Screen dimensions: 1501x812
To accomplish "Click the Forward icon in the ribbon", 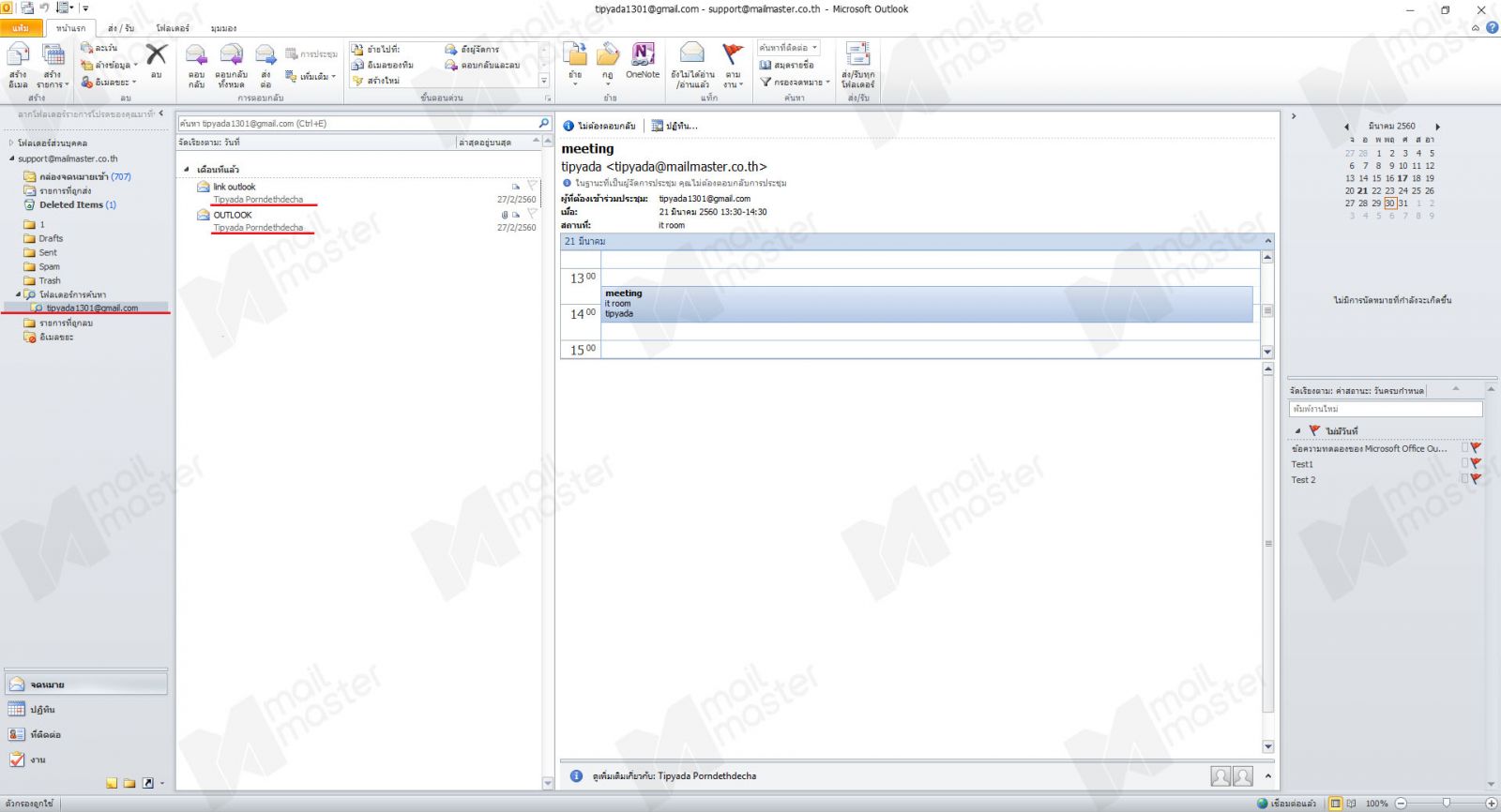I will (265, 55).
